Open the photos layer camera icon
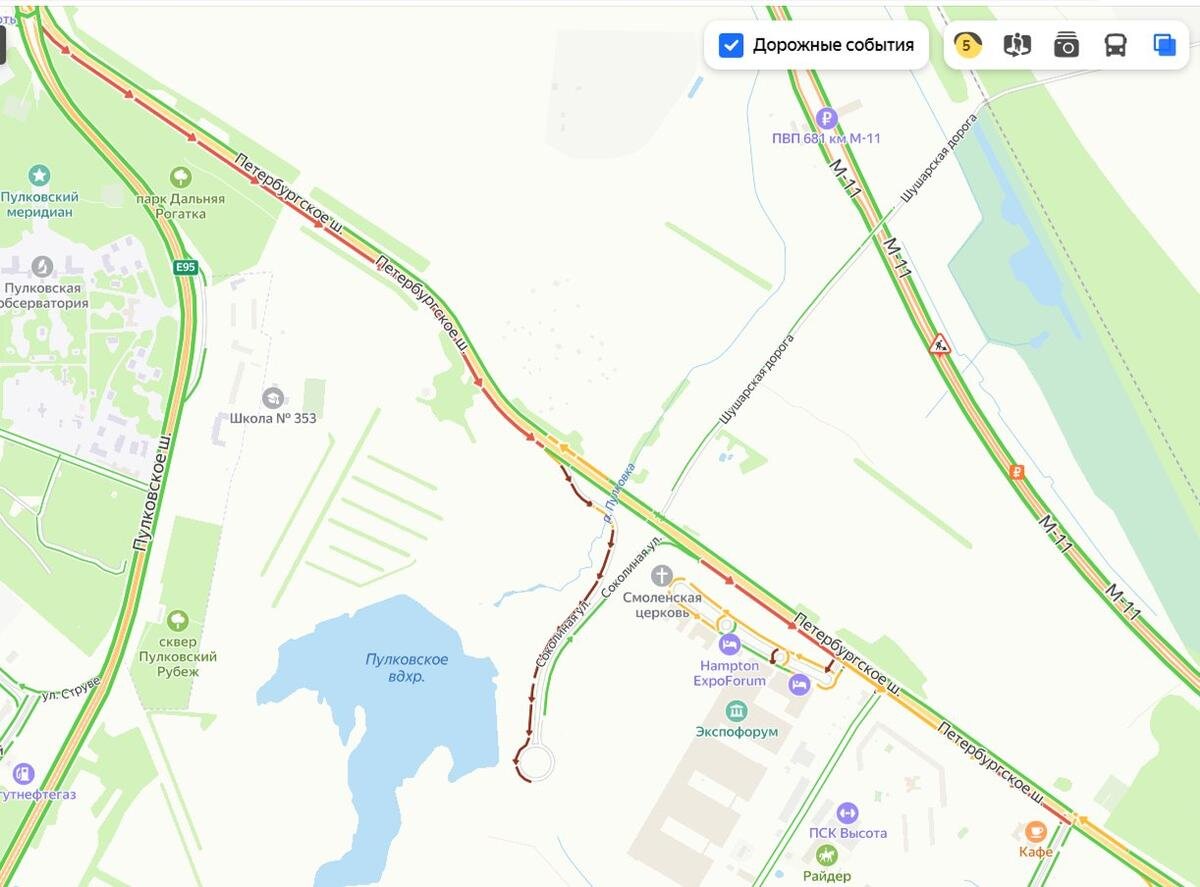The image size is (1200, 887). coord(1066,45)
